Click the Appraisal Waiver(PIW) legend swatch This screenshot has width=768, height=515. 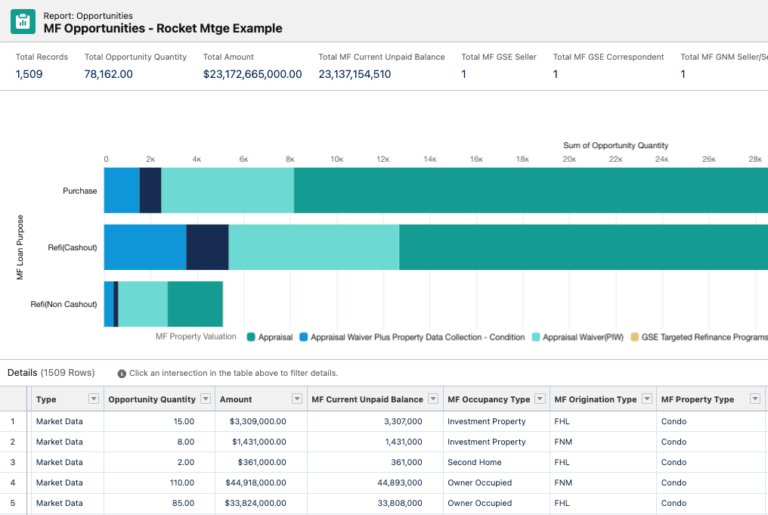pos(536,337)
